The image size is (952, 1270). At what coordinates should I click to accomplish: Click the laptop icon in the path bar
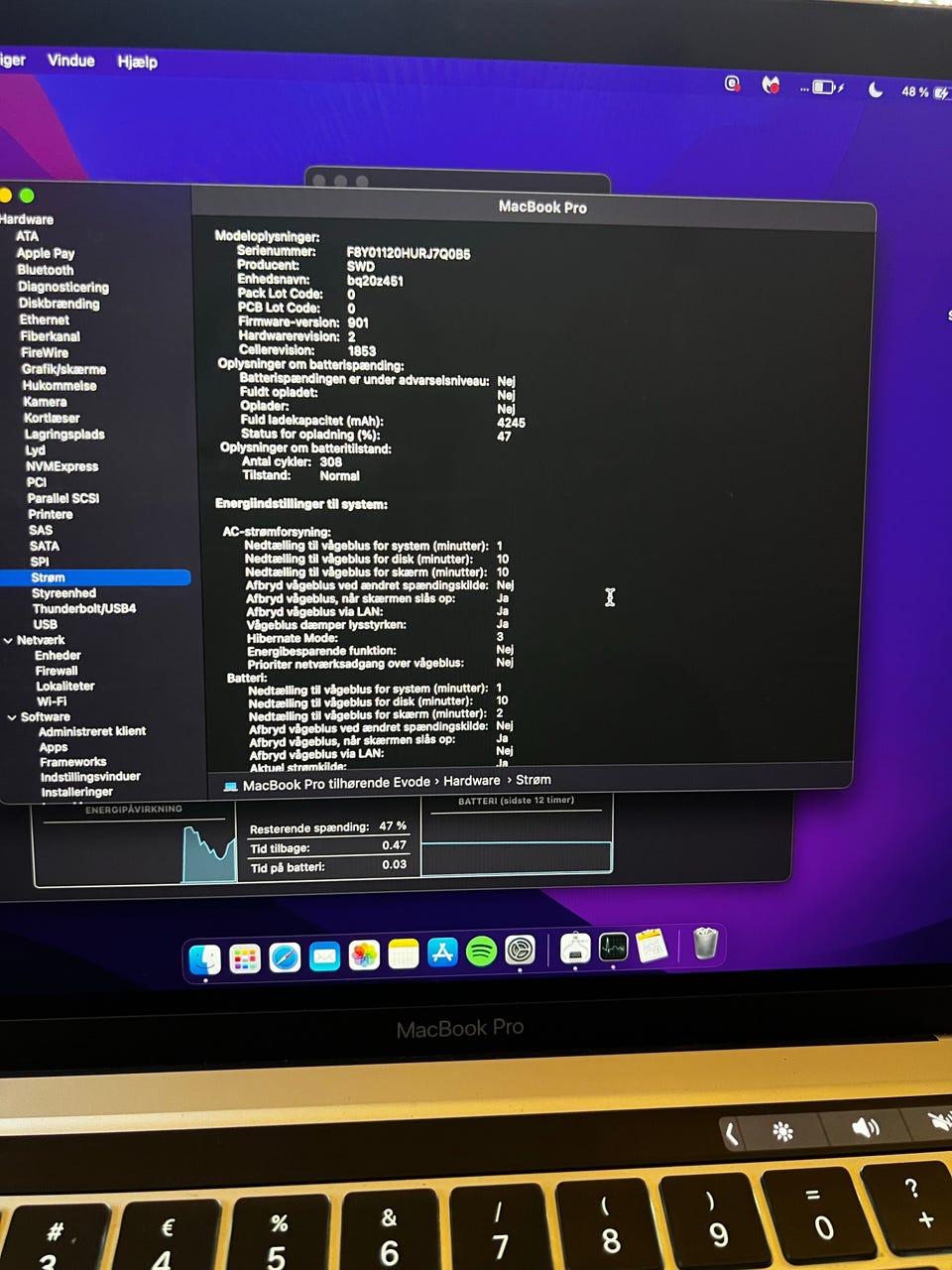(230, 786)
